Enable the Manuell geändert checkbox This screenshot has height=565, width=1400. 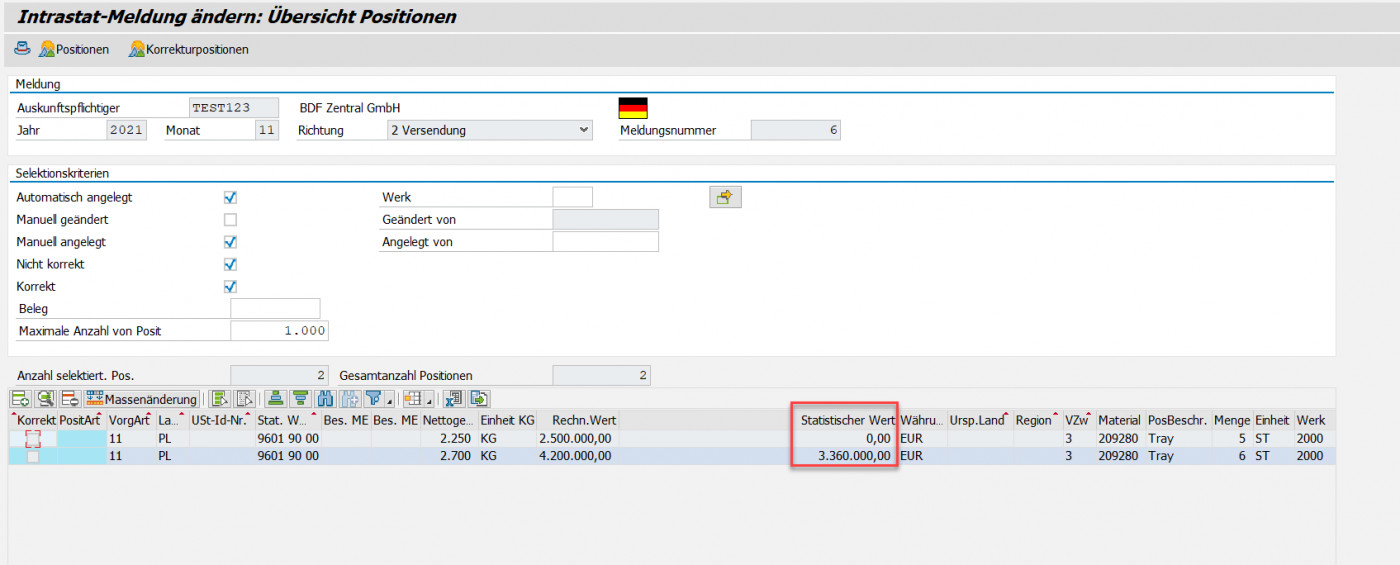[x=230, y=220]
